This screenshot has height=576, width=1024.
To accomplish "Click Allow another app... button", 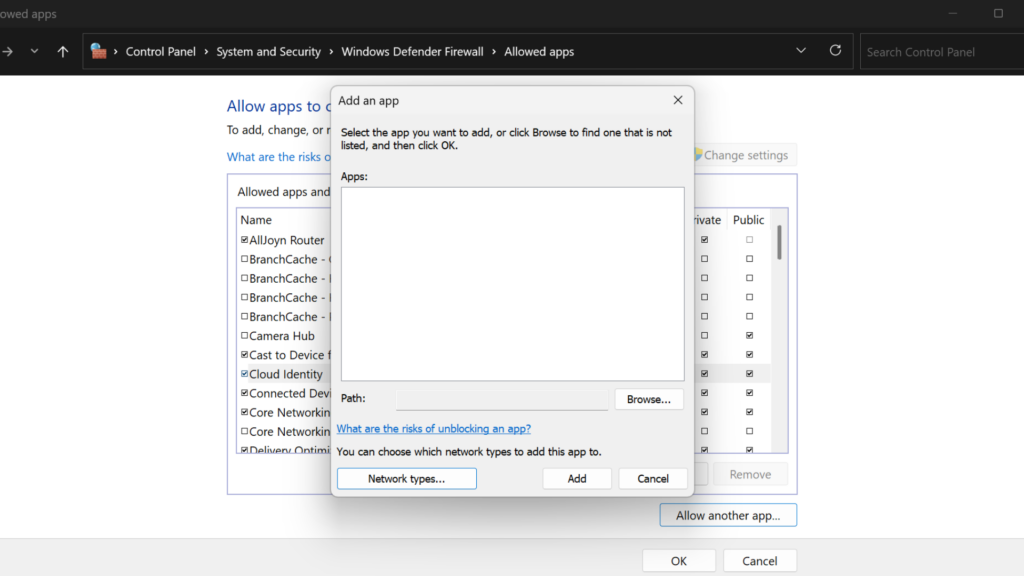I will pos(728,515).
